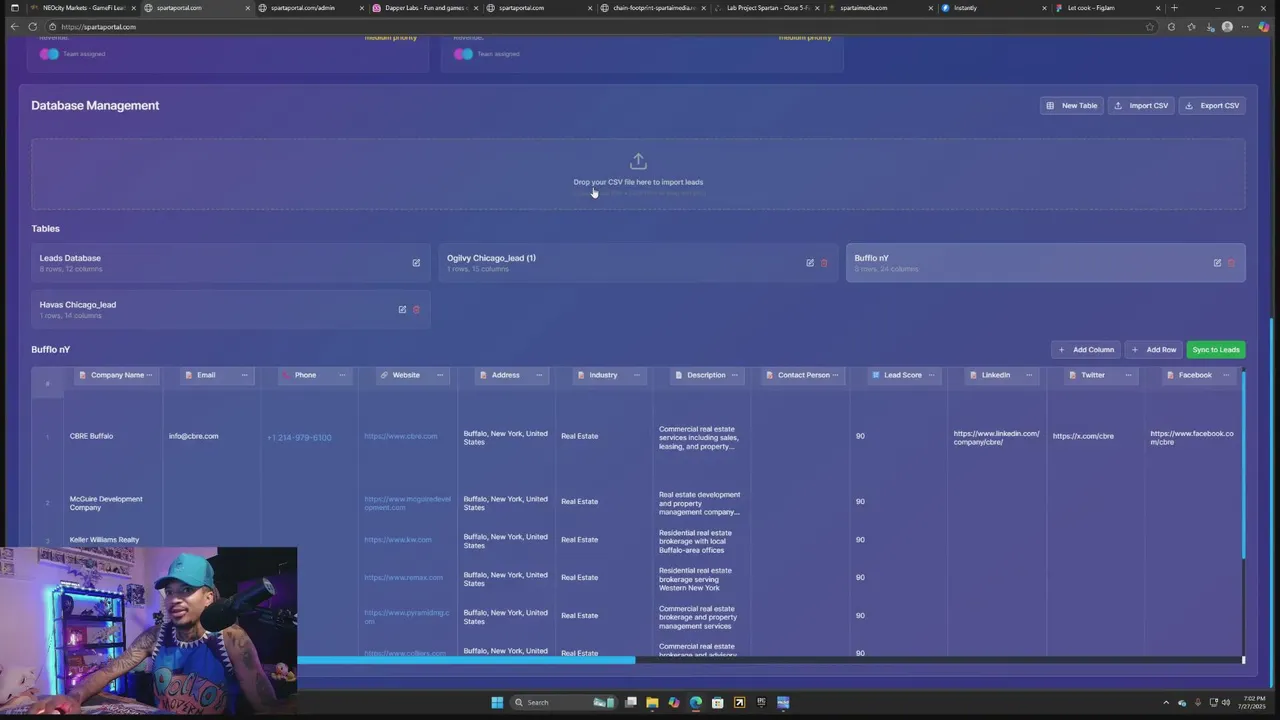Click the Address column type icon
Screen dimensions: 1280x720
[483, 375]
